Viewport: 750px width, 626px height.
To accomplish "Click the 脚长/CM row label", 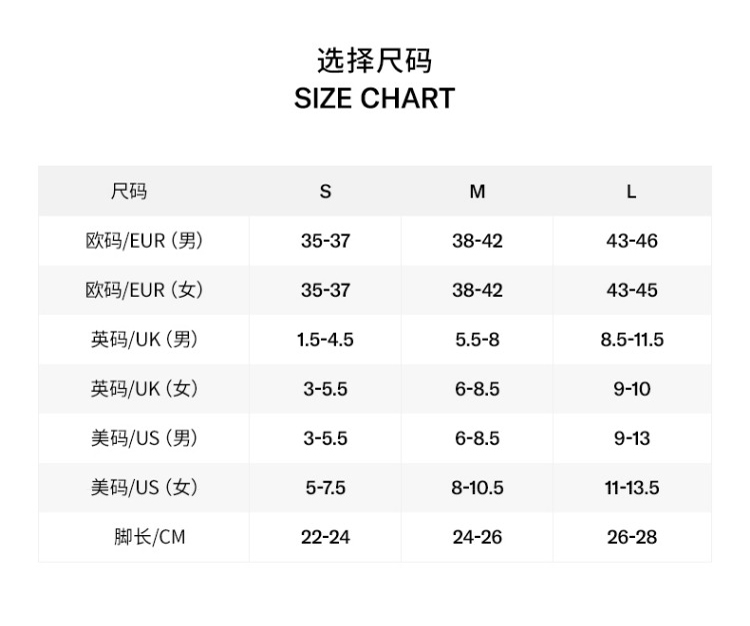I will (149, 537).
